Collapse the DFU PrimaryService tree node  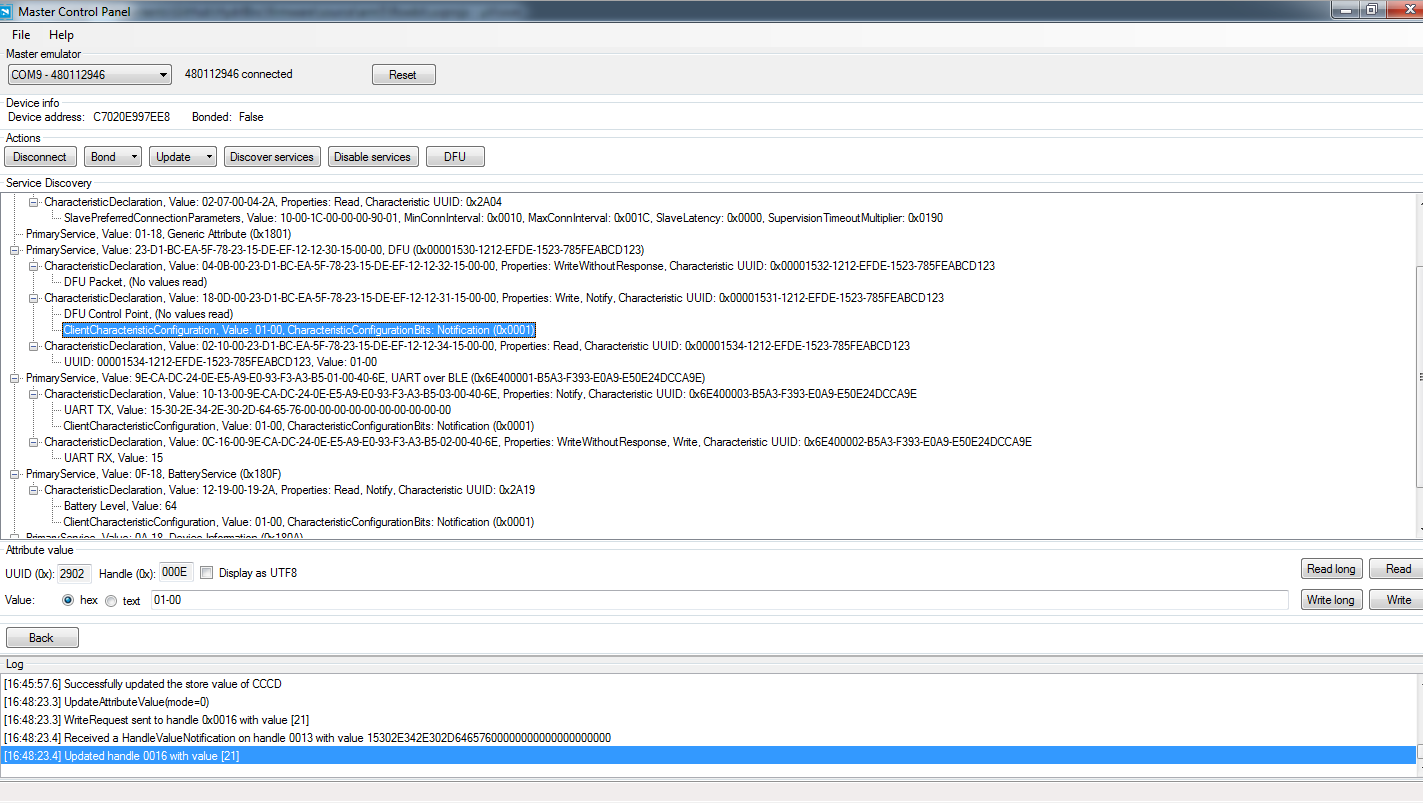pos(15,250)
